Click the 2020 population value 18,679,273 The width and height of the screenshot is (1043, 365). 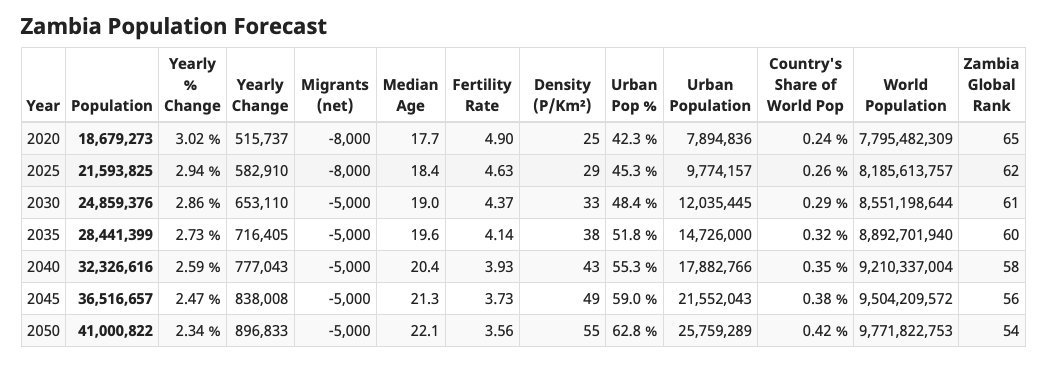pos(115,139)
